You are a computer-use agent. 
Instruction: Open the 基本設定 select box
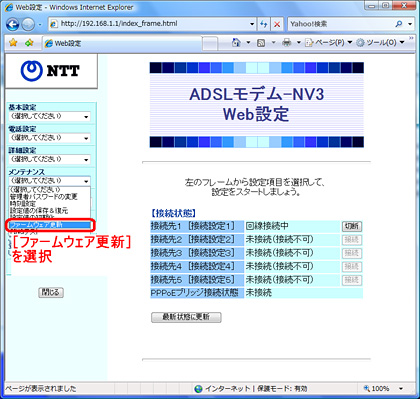click(x=49, y=116)
